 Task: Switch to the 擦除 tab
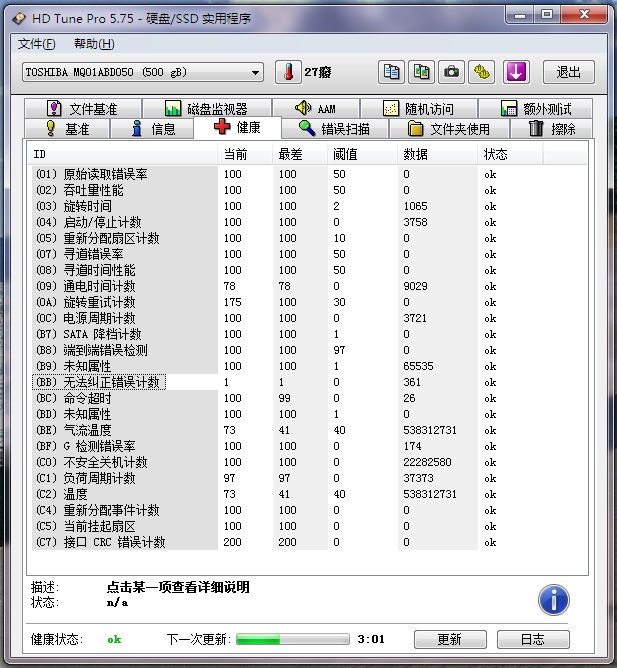551,129
